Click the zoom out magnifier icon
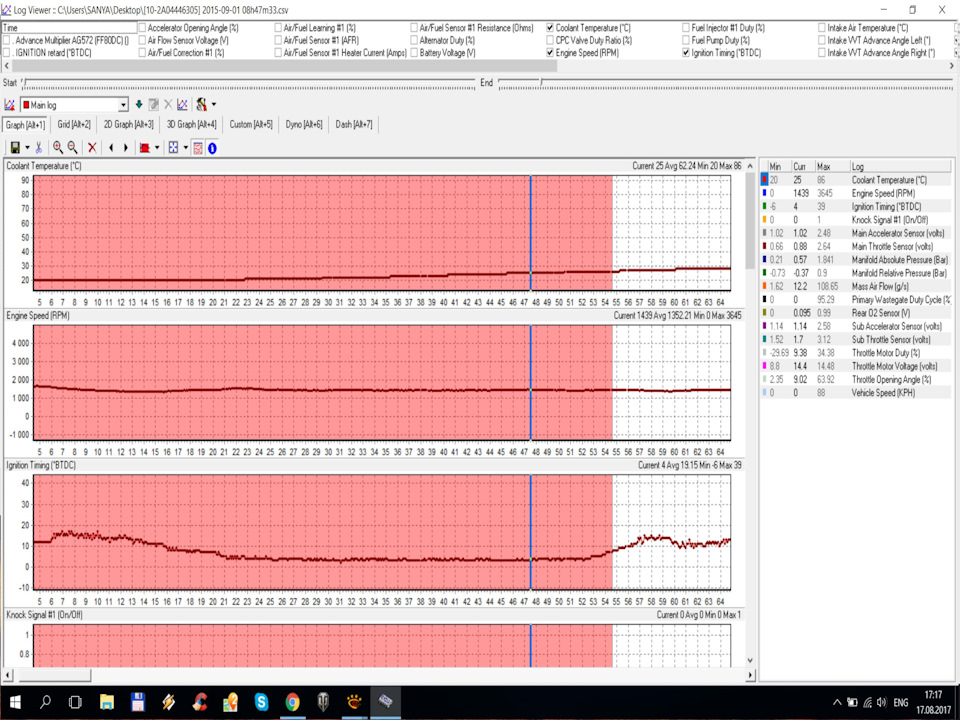Viewport: 960px width, 720px height. click(72, 147)
